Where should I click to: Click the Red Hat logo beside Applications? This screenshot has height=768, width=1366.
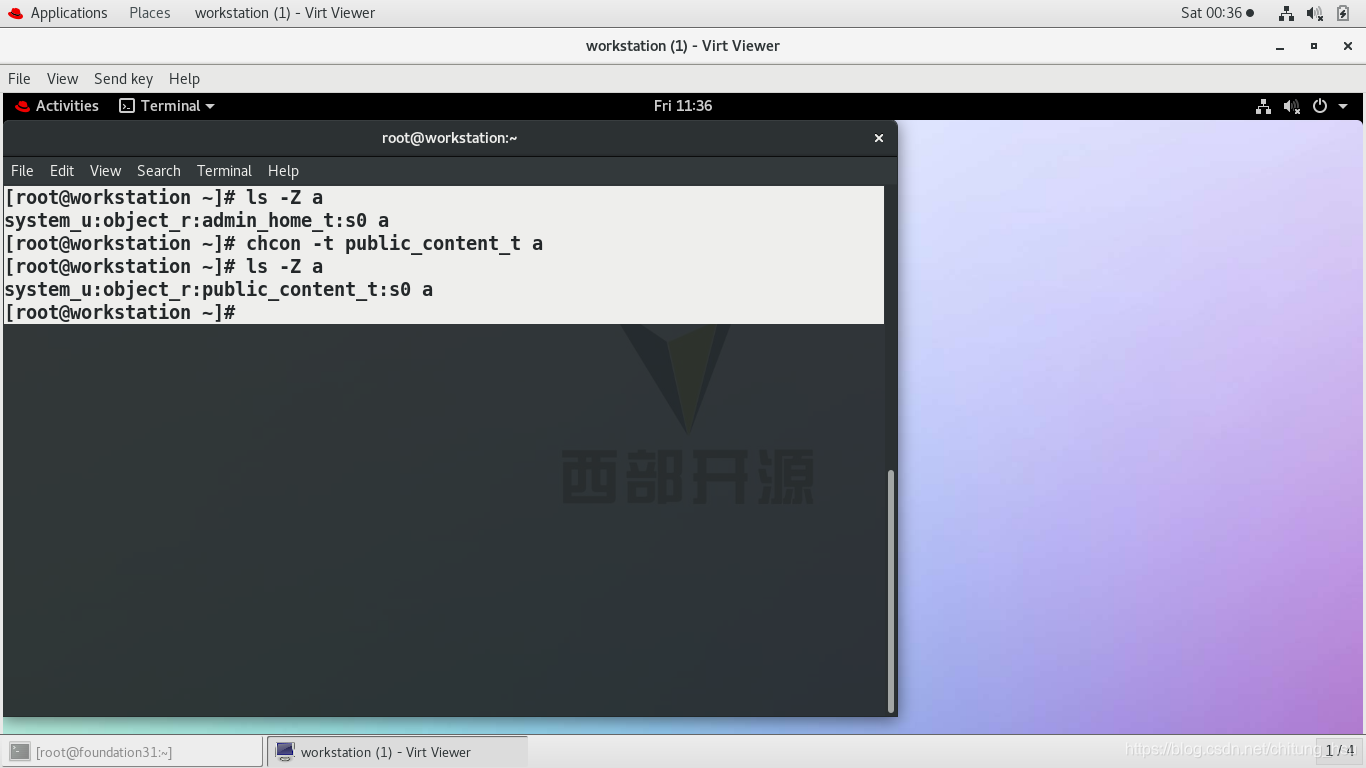(x=15, y=13)
